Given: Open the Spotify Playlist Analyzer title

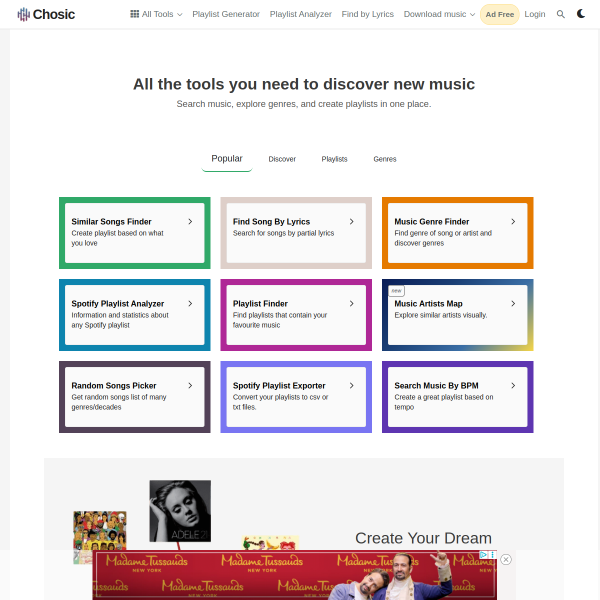Looking at the screenshot, I should 117,303.
